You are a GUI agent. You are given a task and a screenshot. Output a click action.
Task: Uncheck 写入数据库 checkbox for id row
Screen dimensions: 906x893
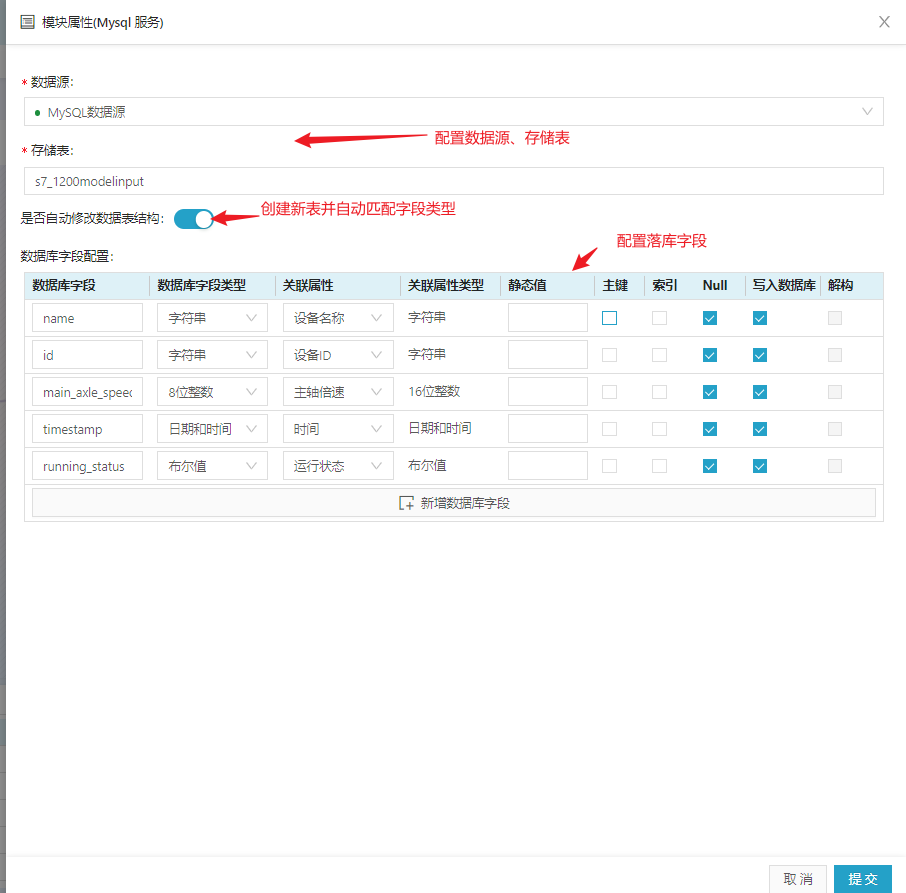[760, 355]
